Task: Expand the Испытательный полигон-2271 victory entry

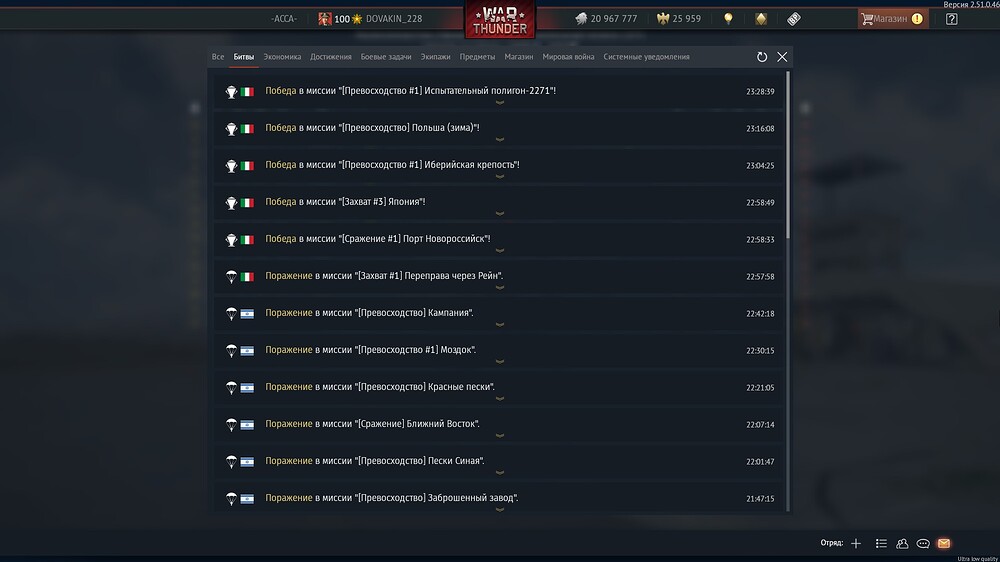Action: (x=500, y=102)
